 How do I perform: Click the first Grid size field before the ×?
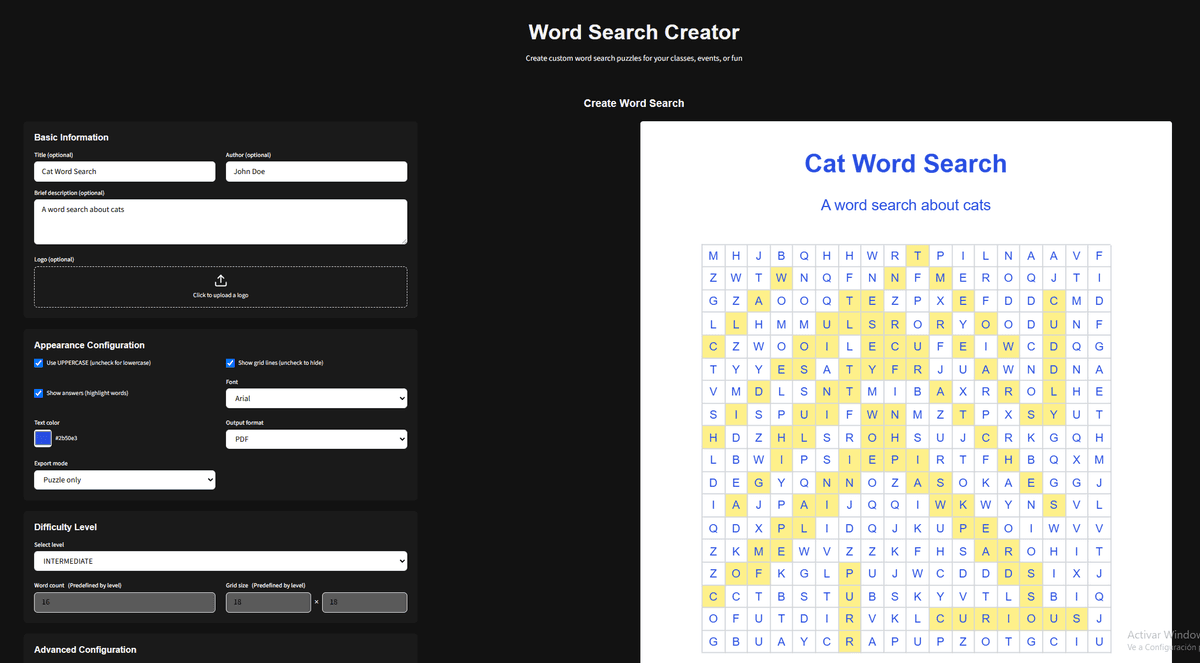pos(268,602)
